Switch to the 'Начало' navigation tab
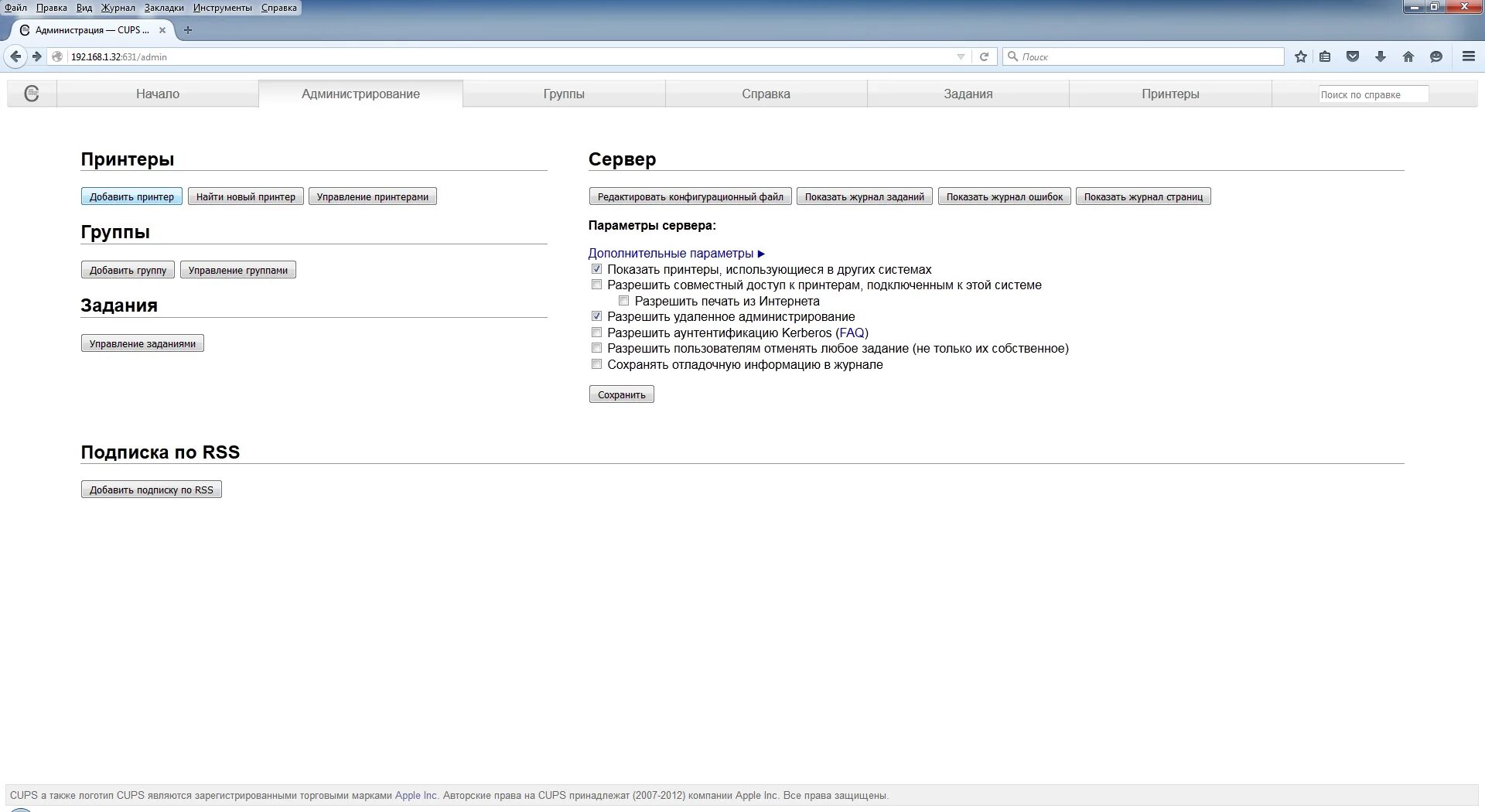Image resolution: width=1485 pixels, height=812 pixels. [x=158, y=94]
